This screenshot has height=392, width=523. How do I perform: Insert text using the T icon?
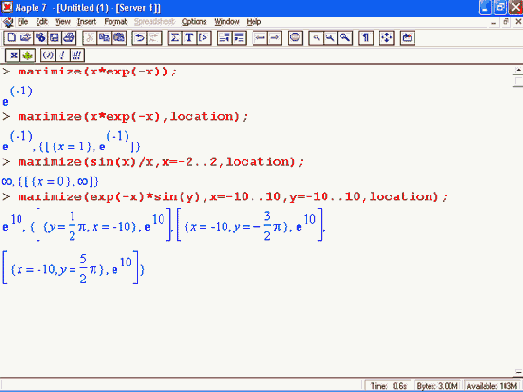point(189,38)
